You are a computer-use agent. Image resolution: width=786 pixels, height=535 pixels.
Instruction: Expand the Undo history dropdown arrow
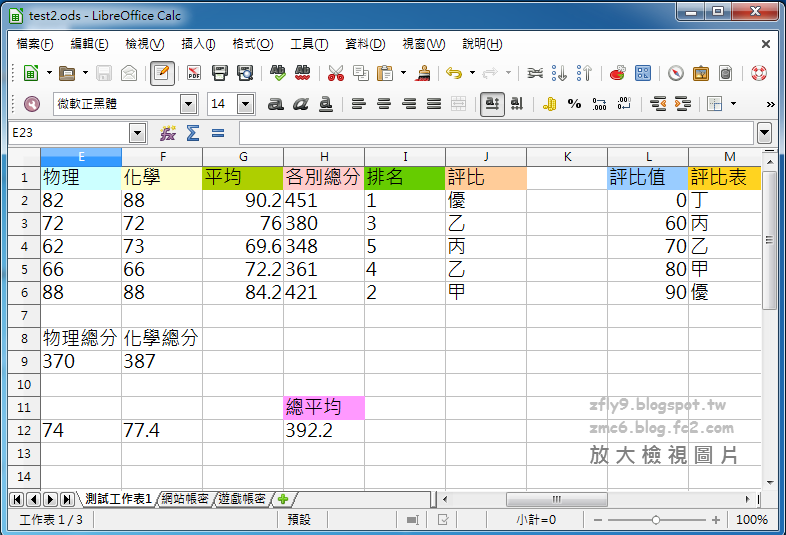tap(472, 73)
